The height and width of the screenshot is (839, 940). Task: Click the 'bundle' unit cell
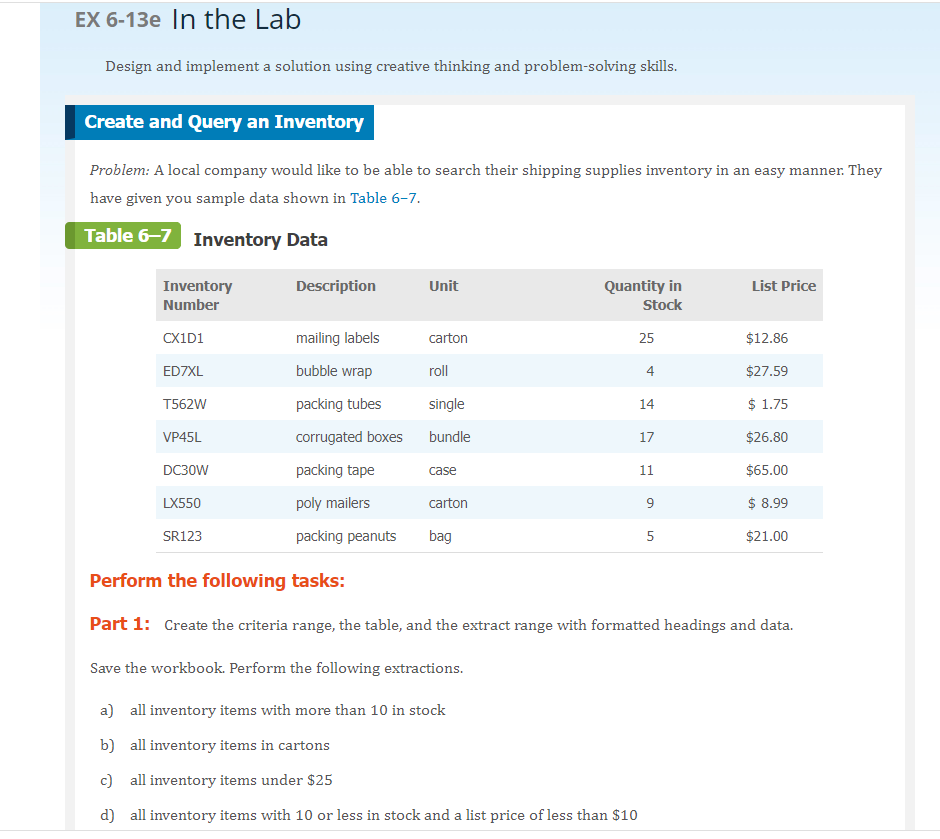pos(449,437)
